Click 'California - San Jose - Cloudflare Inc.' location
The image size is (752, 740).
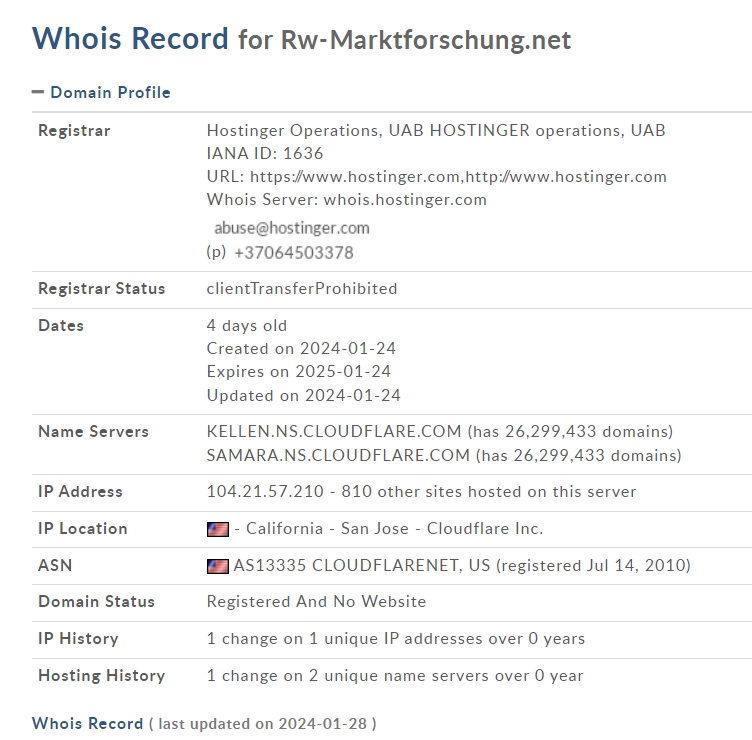(x=394, y=529)
